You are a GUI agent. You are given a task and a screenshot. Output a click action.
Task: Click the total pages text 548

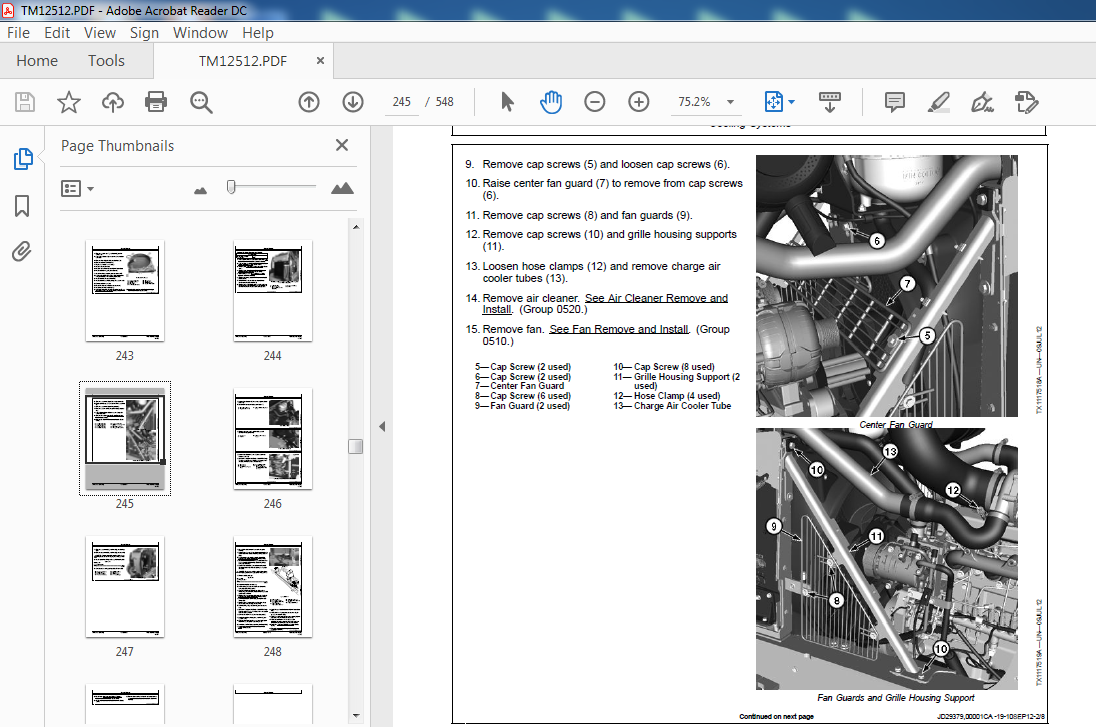pos(445,102)
